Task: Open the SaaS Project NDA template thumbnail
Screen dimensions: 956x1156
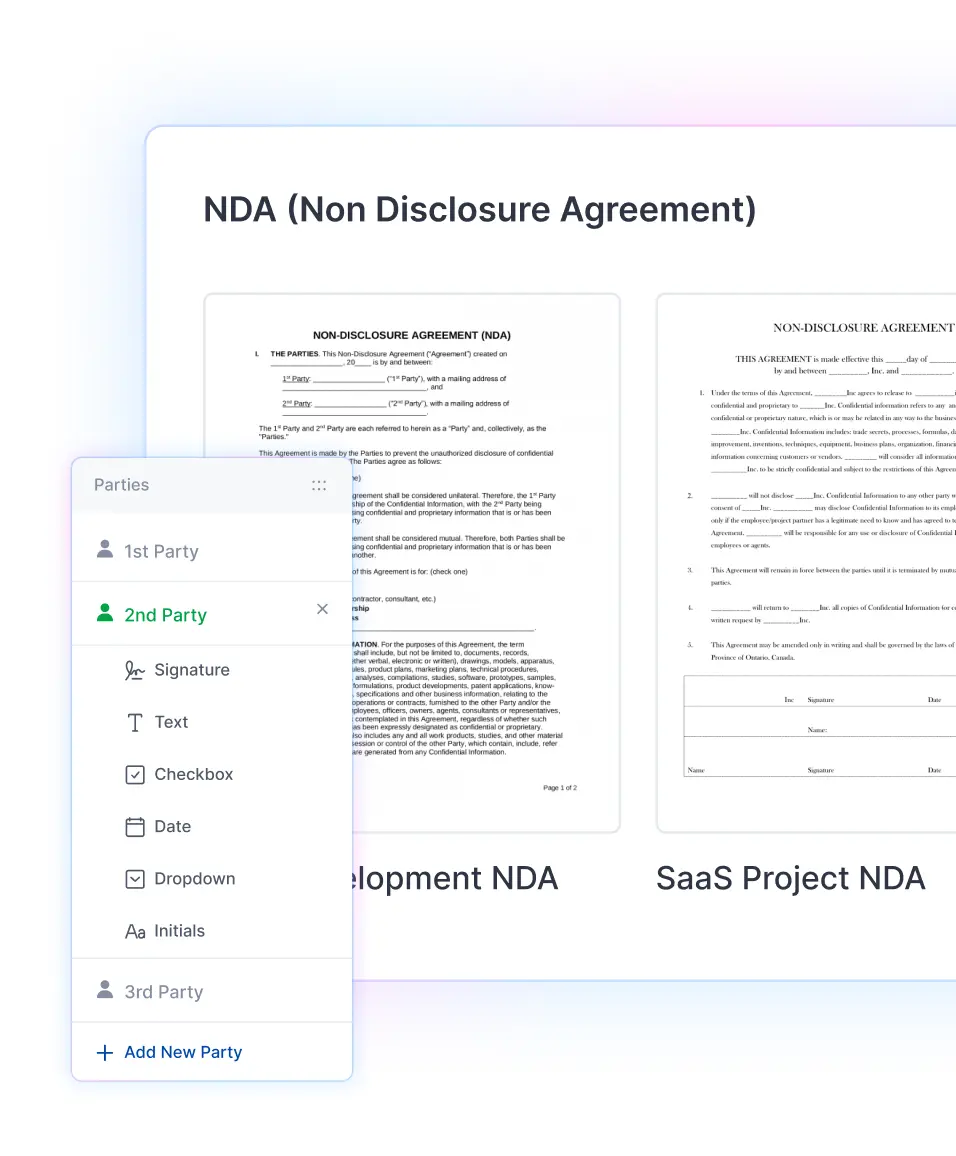Action: pyautogui.click(x=806, y=563)
